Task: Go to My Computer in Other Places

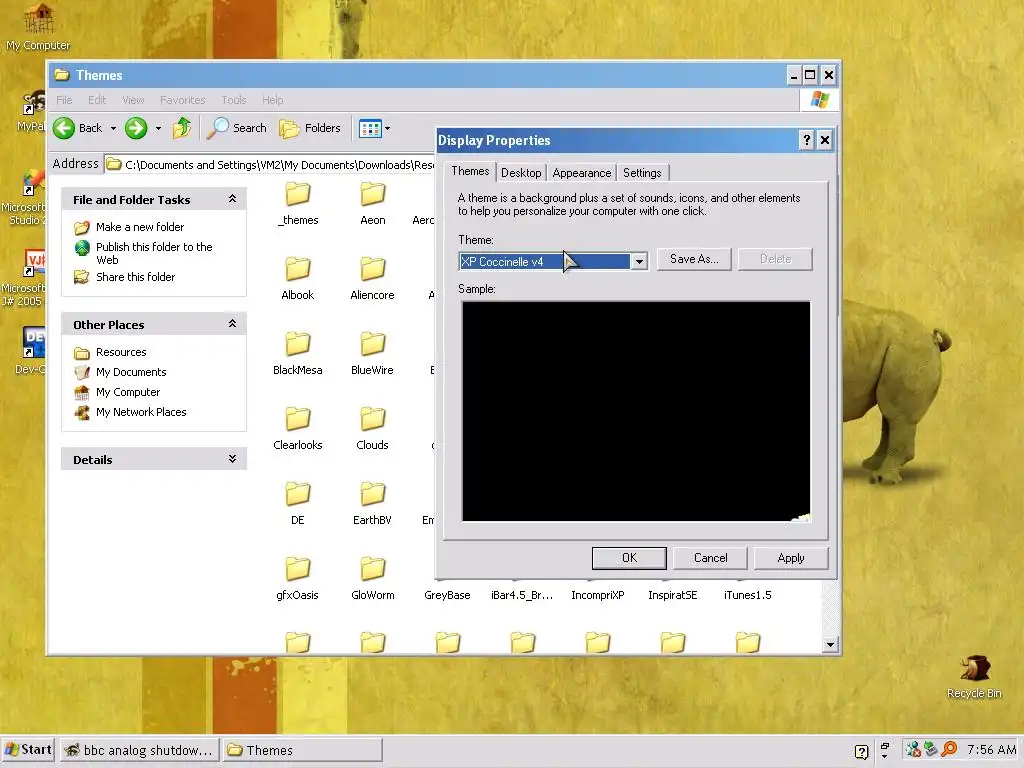Action: tap(127, 392)
